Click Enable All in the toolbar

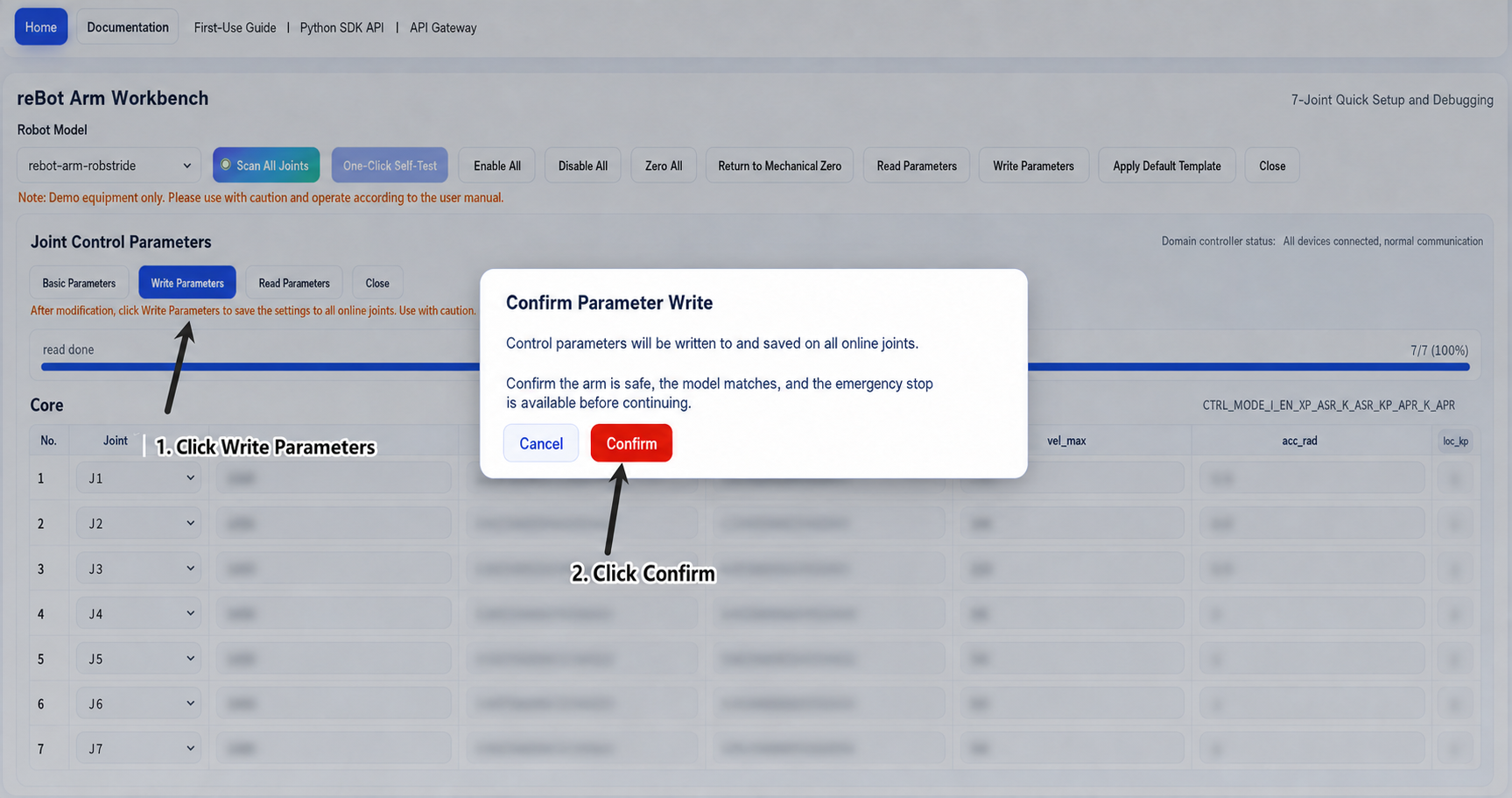coord(497,166)
